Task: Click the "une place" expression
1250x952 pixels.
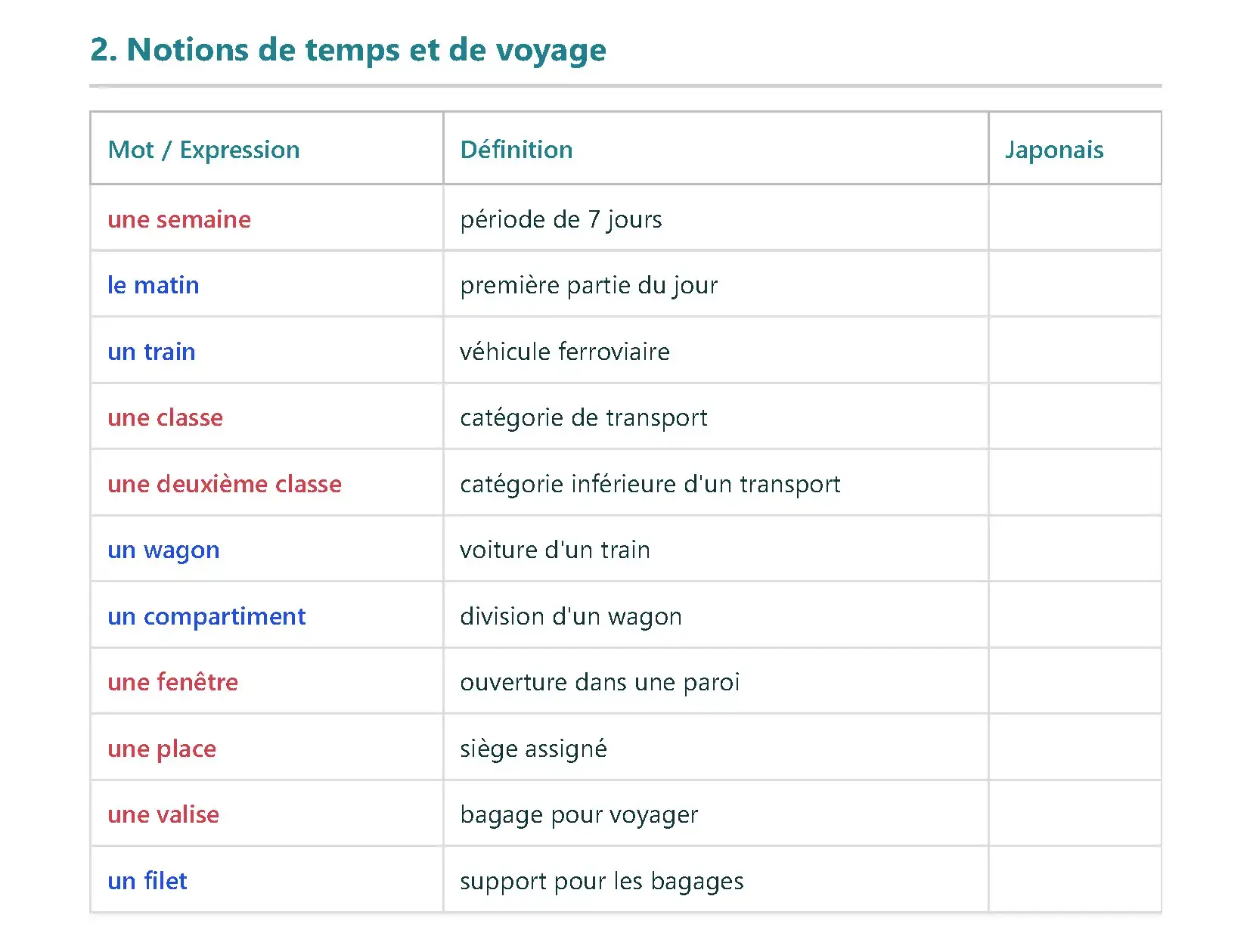Action: pyautogui.click(x=162, y=749)
